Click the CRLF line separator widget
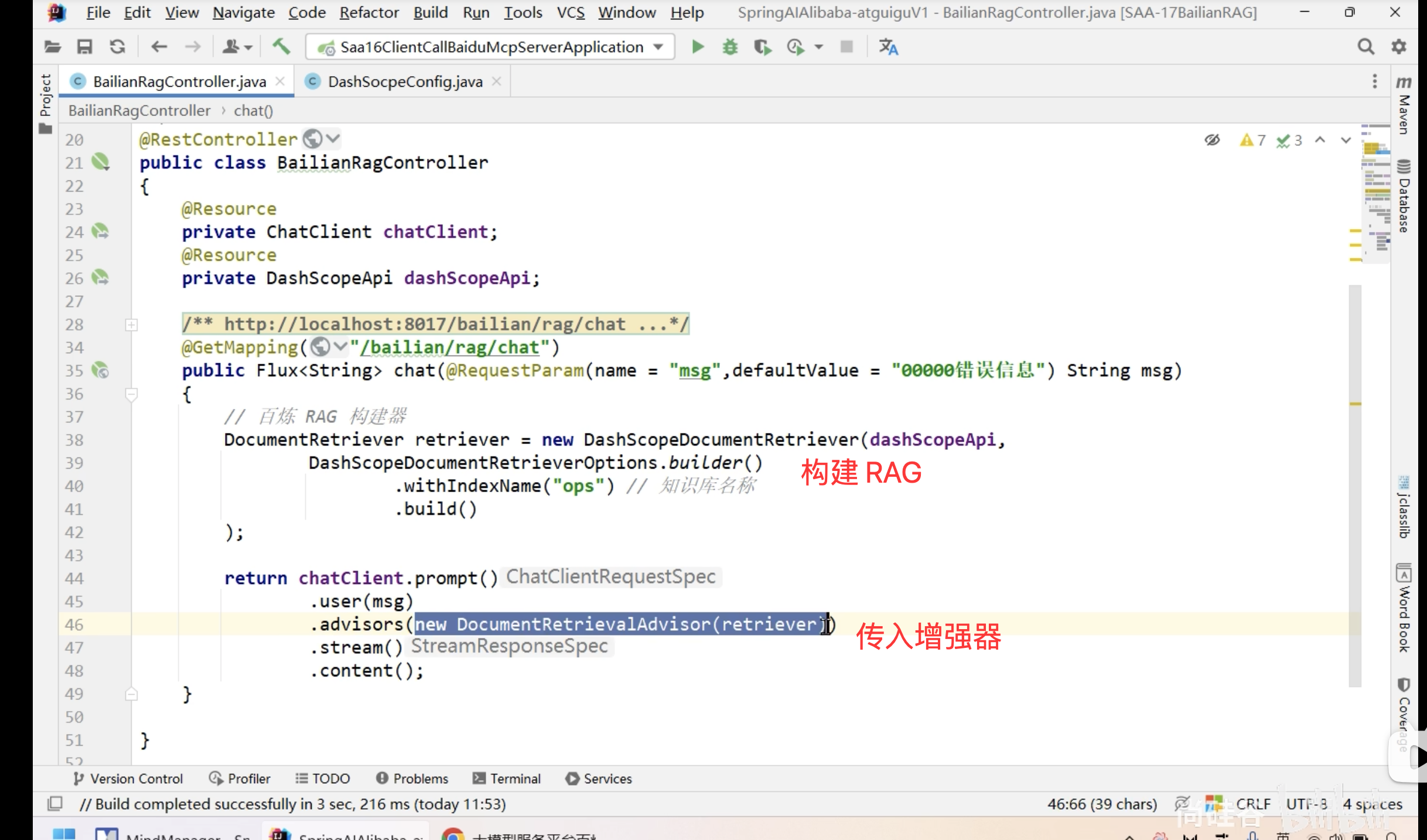Screen dimensions: 1427x840 tap(1253, 804)
